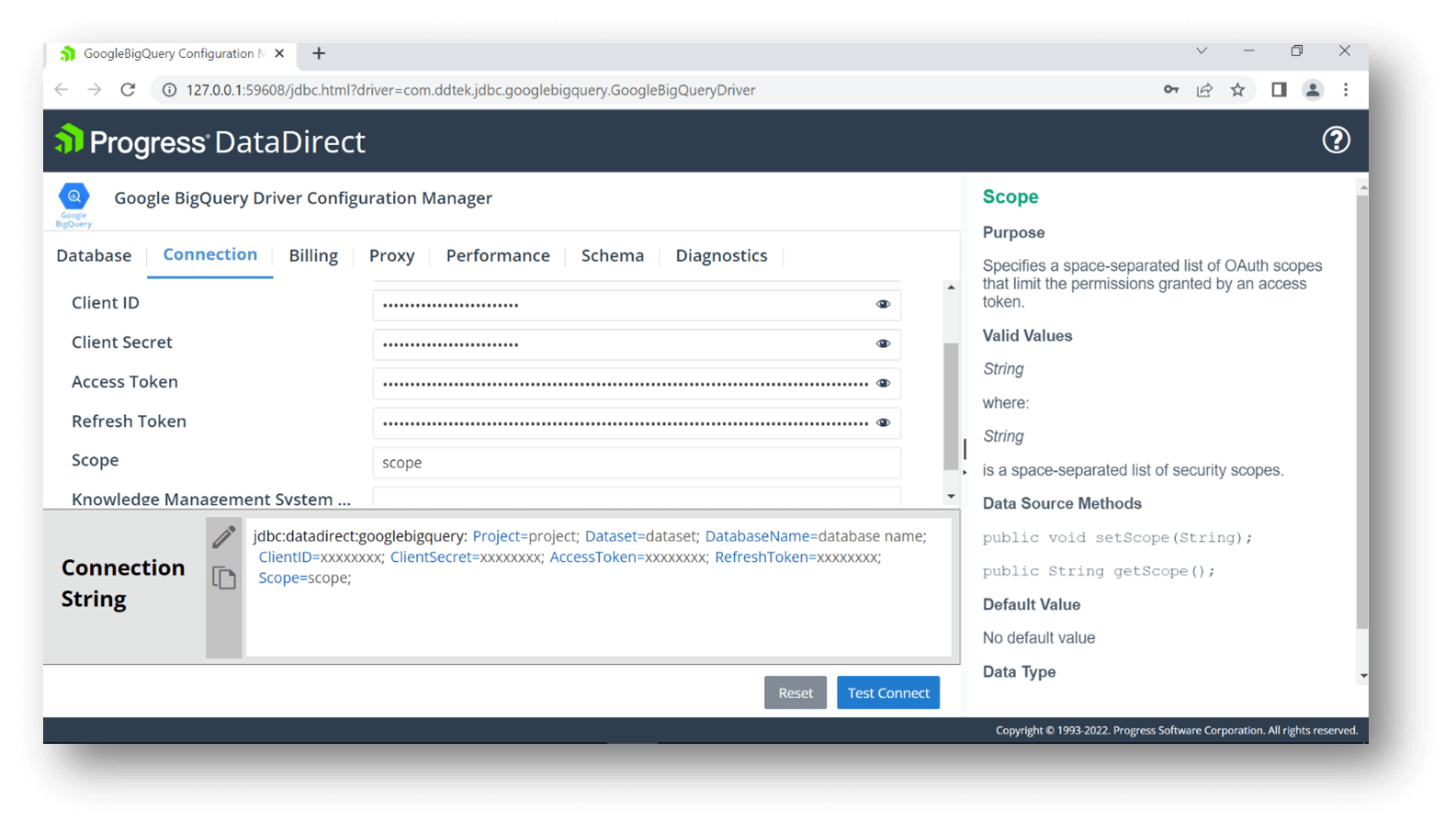The width and height of the screenshot is (1456, 831).
Task: Open the browser three-dot menu
Action: pyautogui.click(x=1346, y=90)
